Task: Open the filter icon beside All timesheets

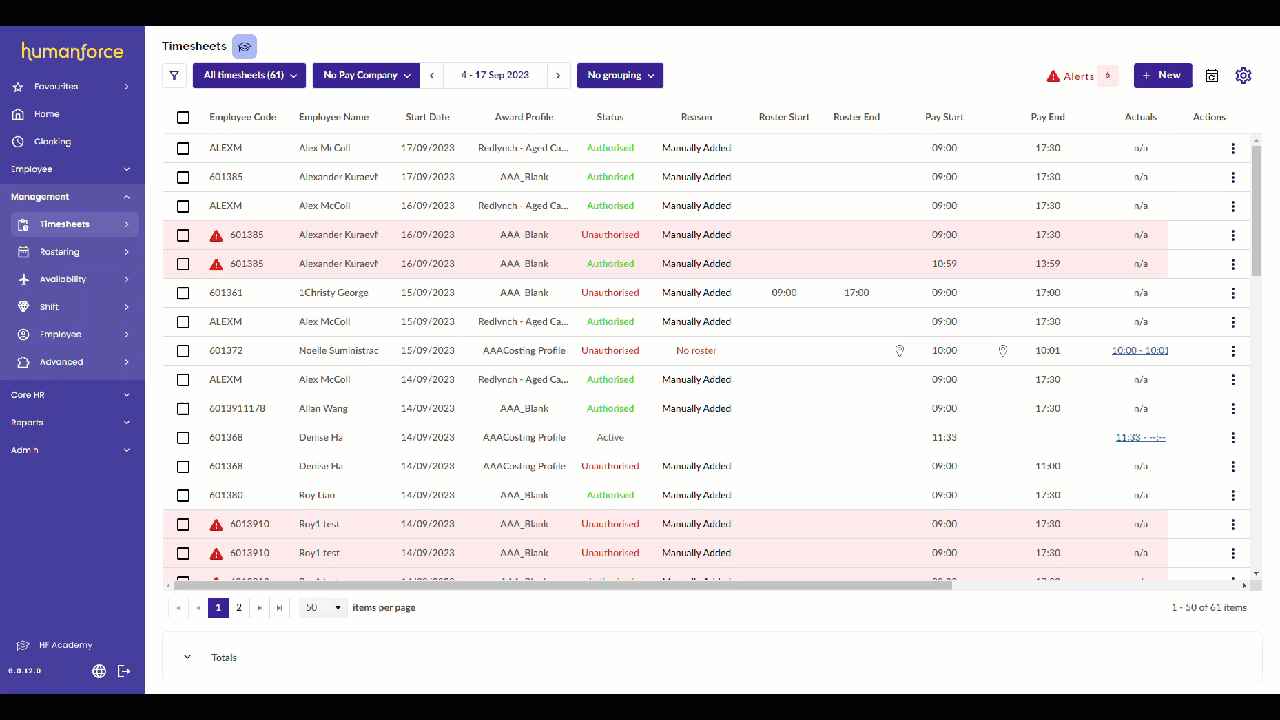Action: click(174, 76)
